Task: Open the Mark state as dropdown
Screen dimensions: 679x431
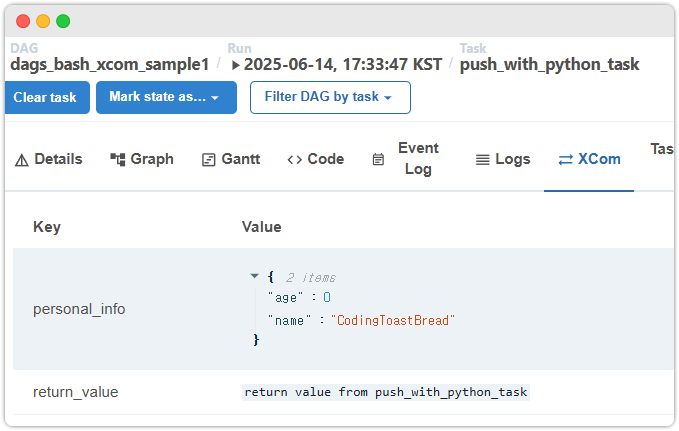Action: point(166,97)
